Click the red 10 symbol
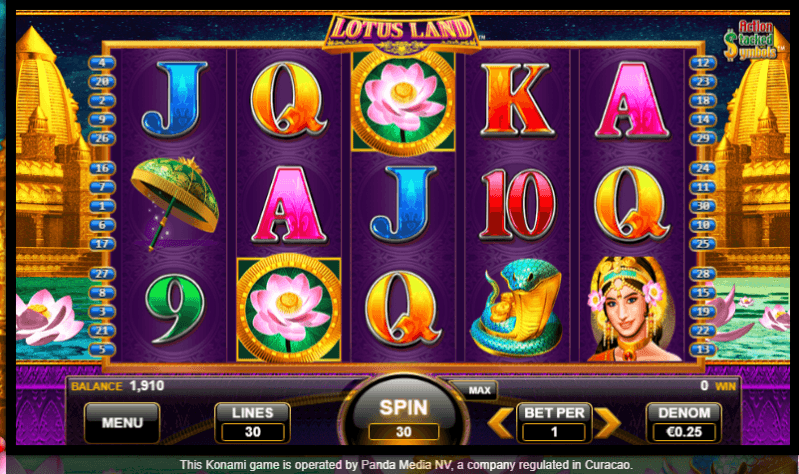 point(518,205)
